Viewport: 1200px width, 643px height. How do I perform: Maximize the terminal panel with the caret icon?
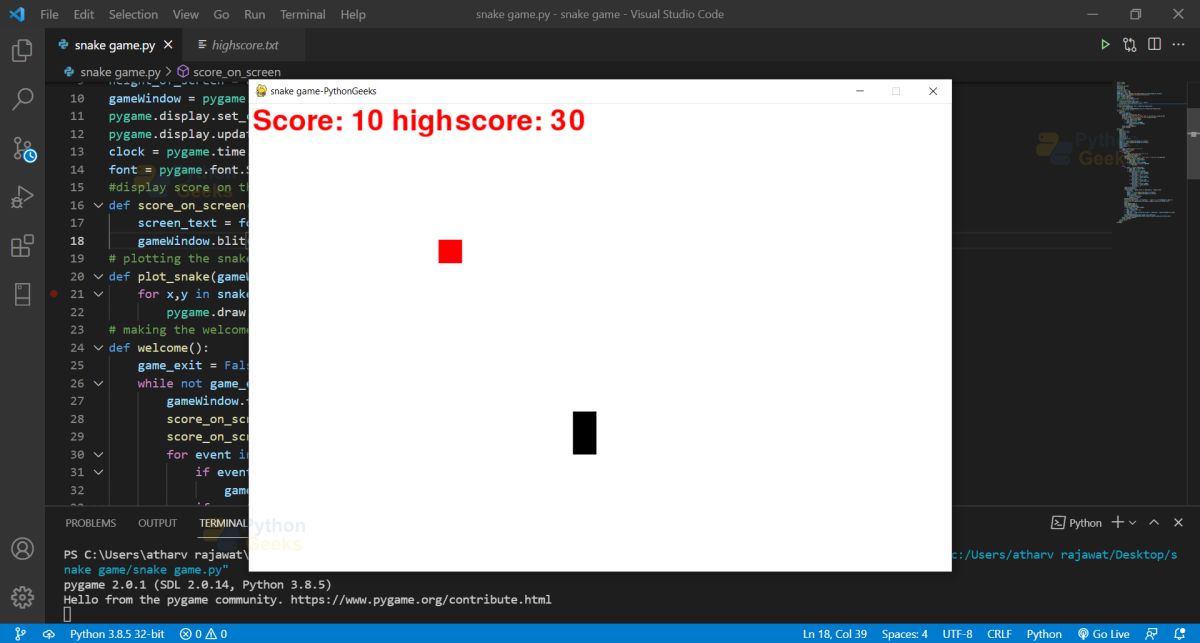pyautogui.click(x=1153, y=522)
